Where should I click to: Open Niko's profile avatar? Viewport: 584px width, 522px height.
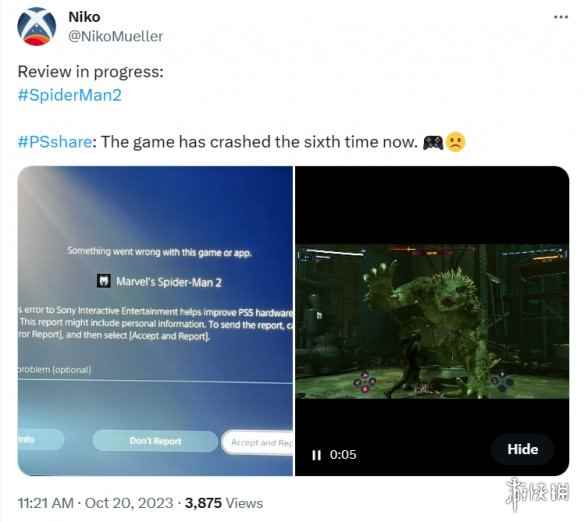click(x=36, y=26)
